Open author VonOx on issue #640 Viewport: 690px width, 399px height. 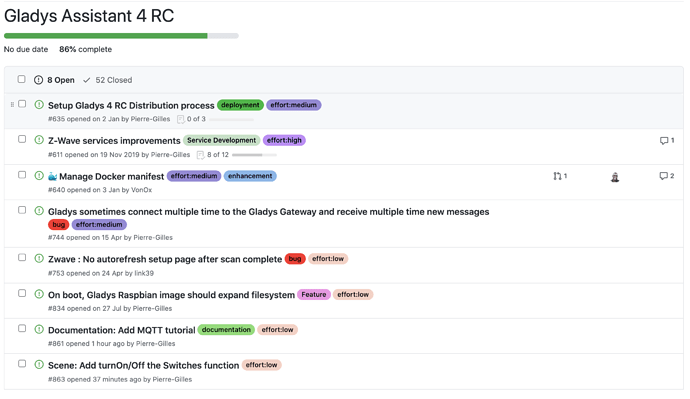[142, 190]
